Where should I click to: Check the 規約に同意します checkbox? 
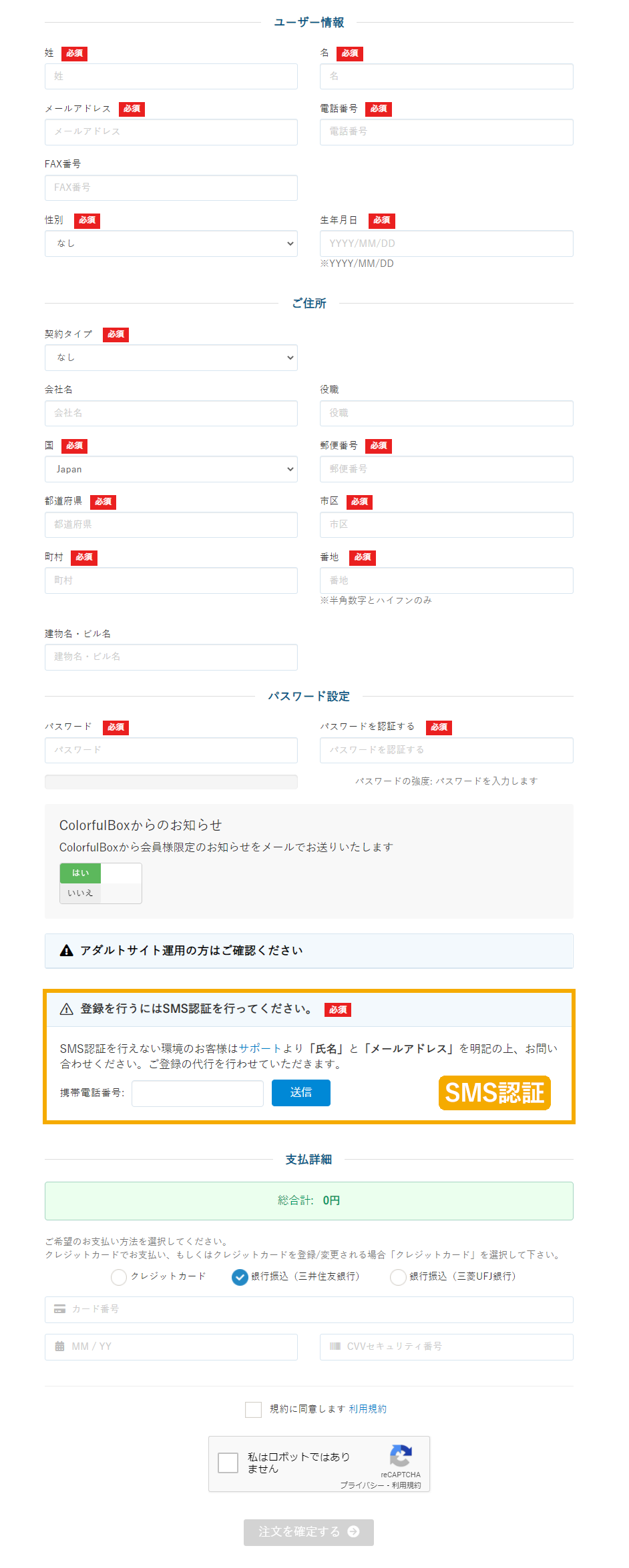click(253, 1410)
